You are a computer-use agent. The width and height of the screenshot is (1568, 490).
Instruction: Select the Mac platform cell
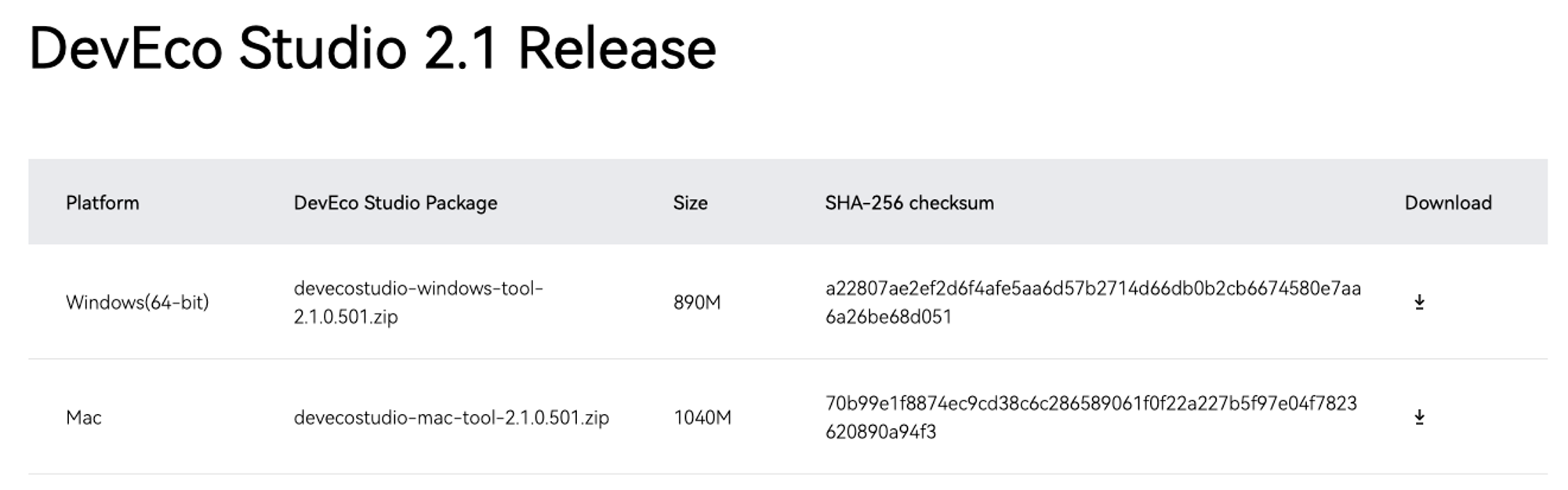[x=84, y=418]
